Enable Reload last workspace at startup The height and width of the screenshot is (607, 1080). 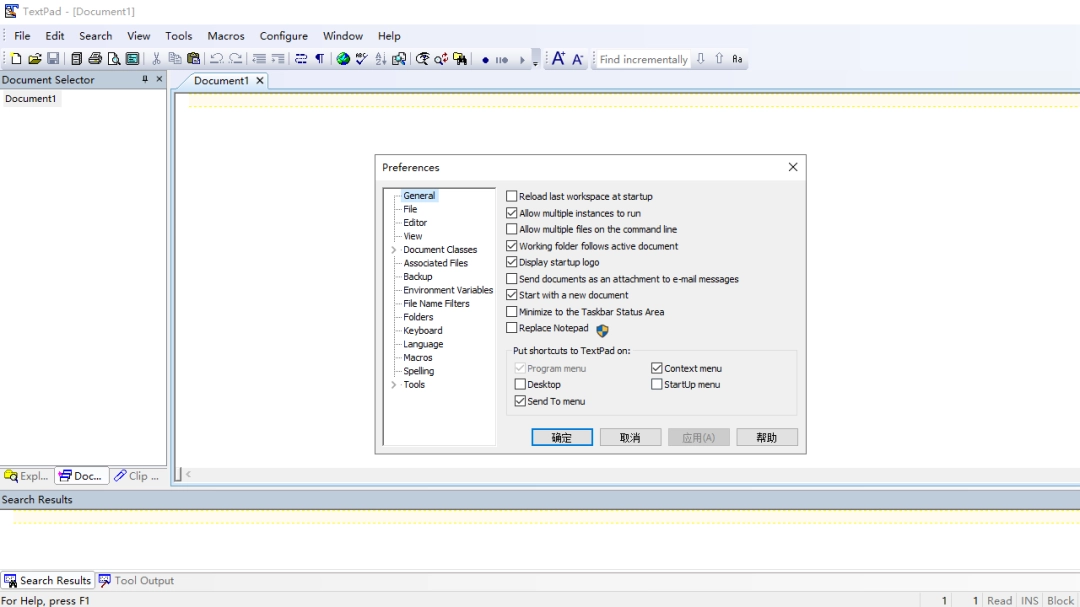click(x=512, y=196)
